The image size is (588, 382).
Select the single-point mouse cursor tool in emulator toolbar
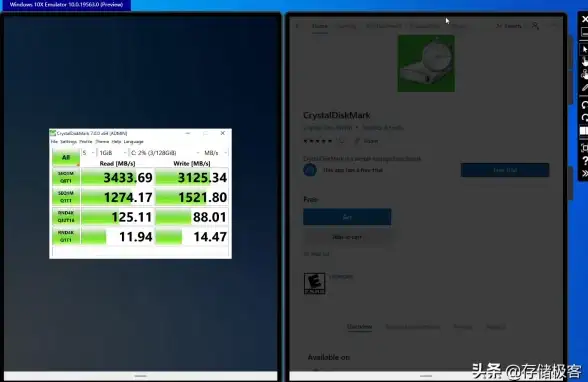point(584,49)
